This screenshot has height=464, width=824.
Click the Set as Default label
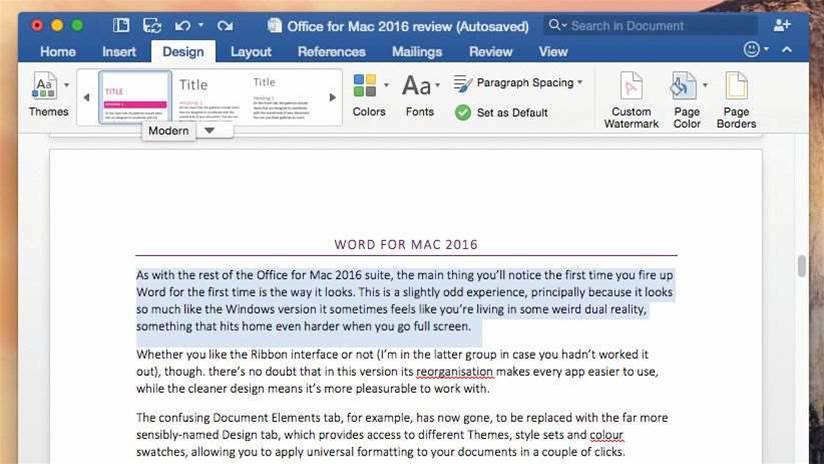tap(512, 112)
